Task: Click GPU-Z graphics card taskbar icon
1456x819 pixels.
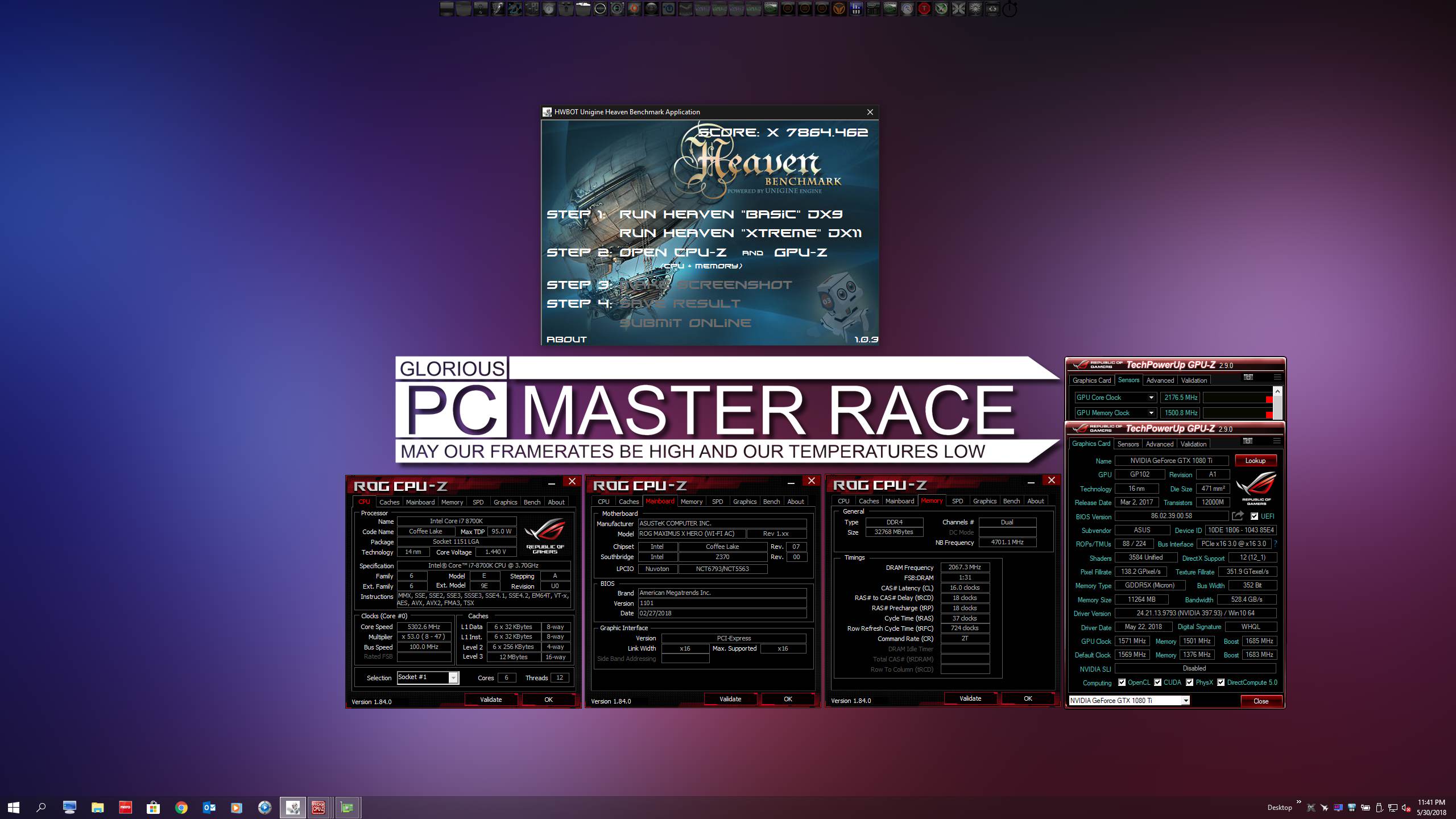Action: click(x=347, y=807)
